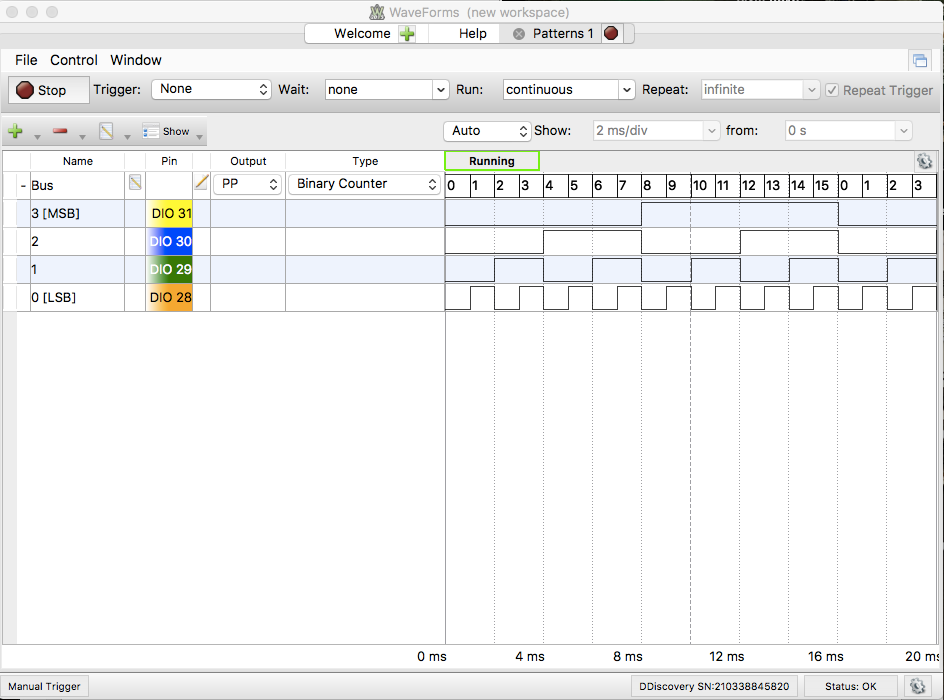944x700 pixels.
Task: Open waveform options gear at top right
Action: (x=924, y=161)
